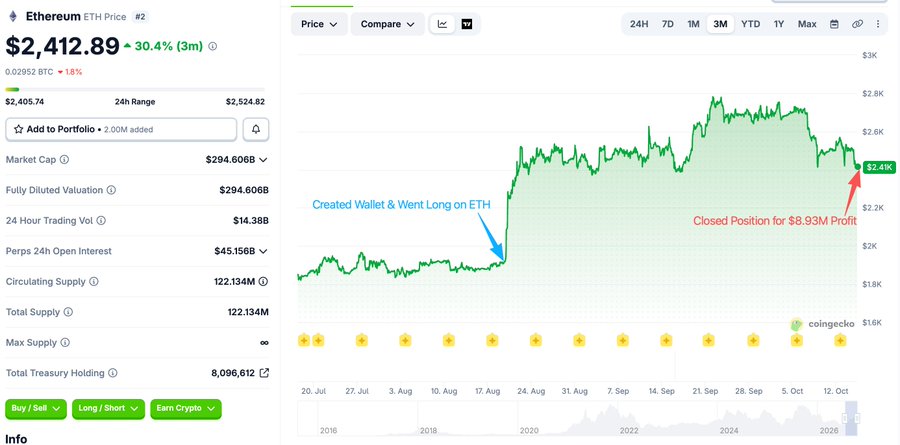
Task: Select the 3M time range
Action: [720, 24]
